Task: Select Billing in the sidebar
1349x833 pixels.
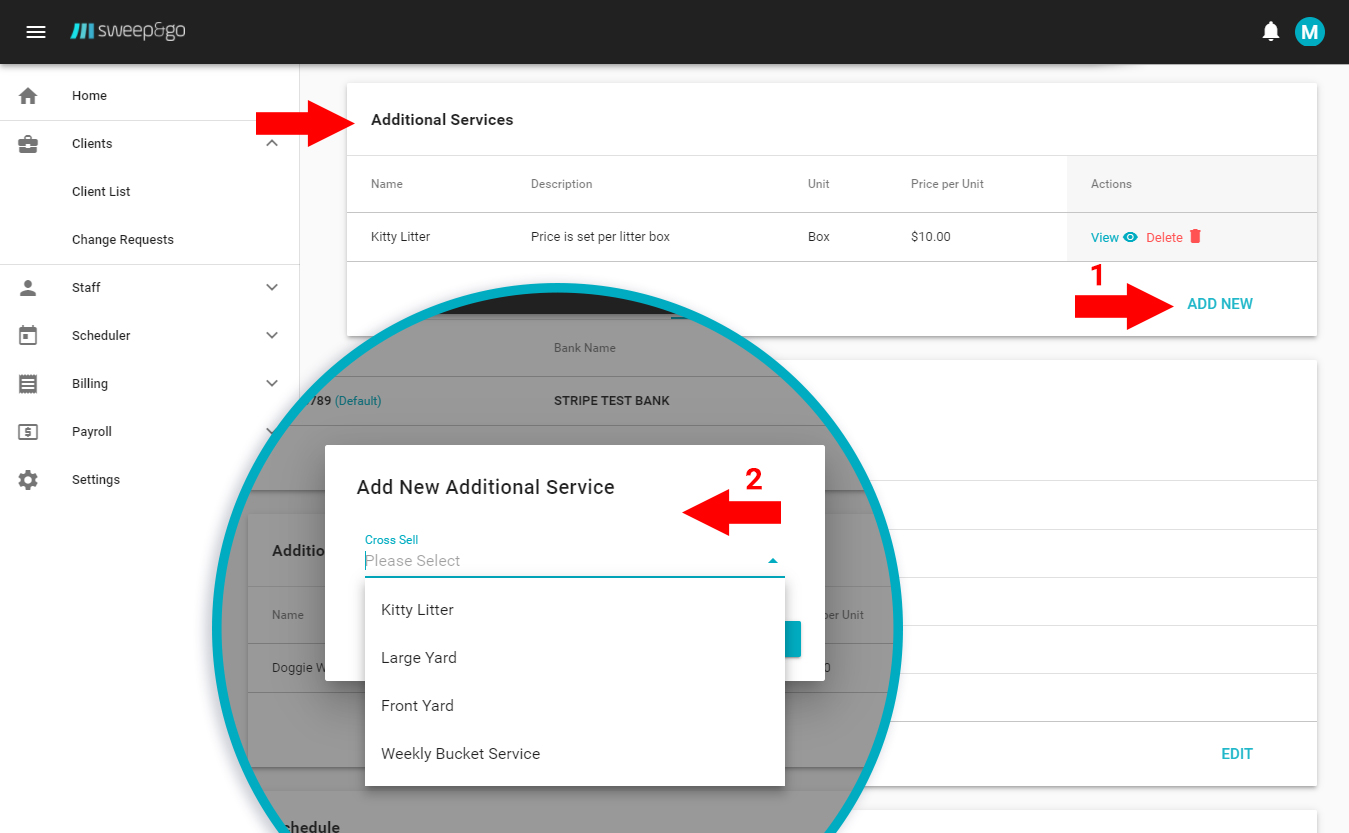Action: click(x=90, y=384)
